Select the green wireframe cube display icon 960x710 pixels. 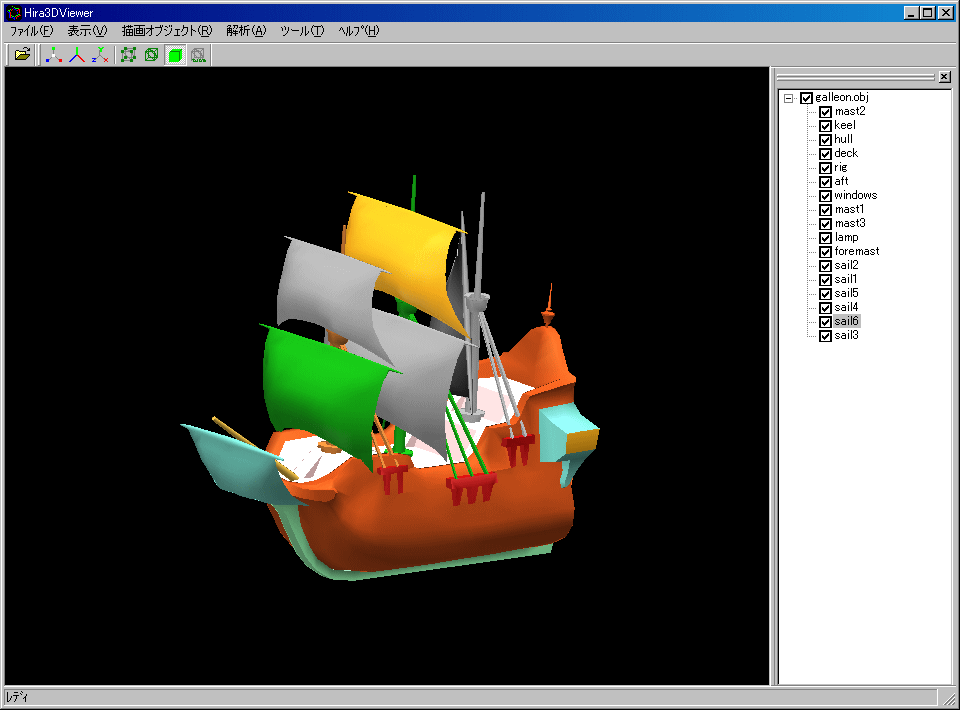point(152,55)
